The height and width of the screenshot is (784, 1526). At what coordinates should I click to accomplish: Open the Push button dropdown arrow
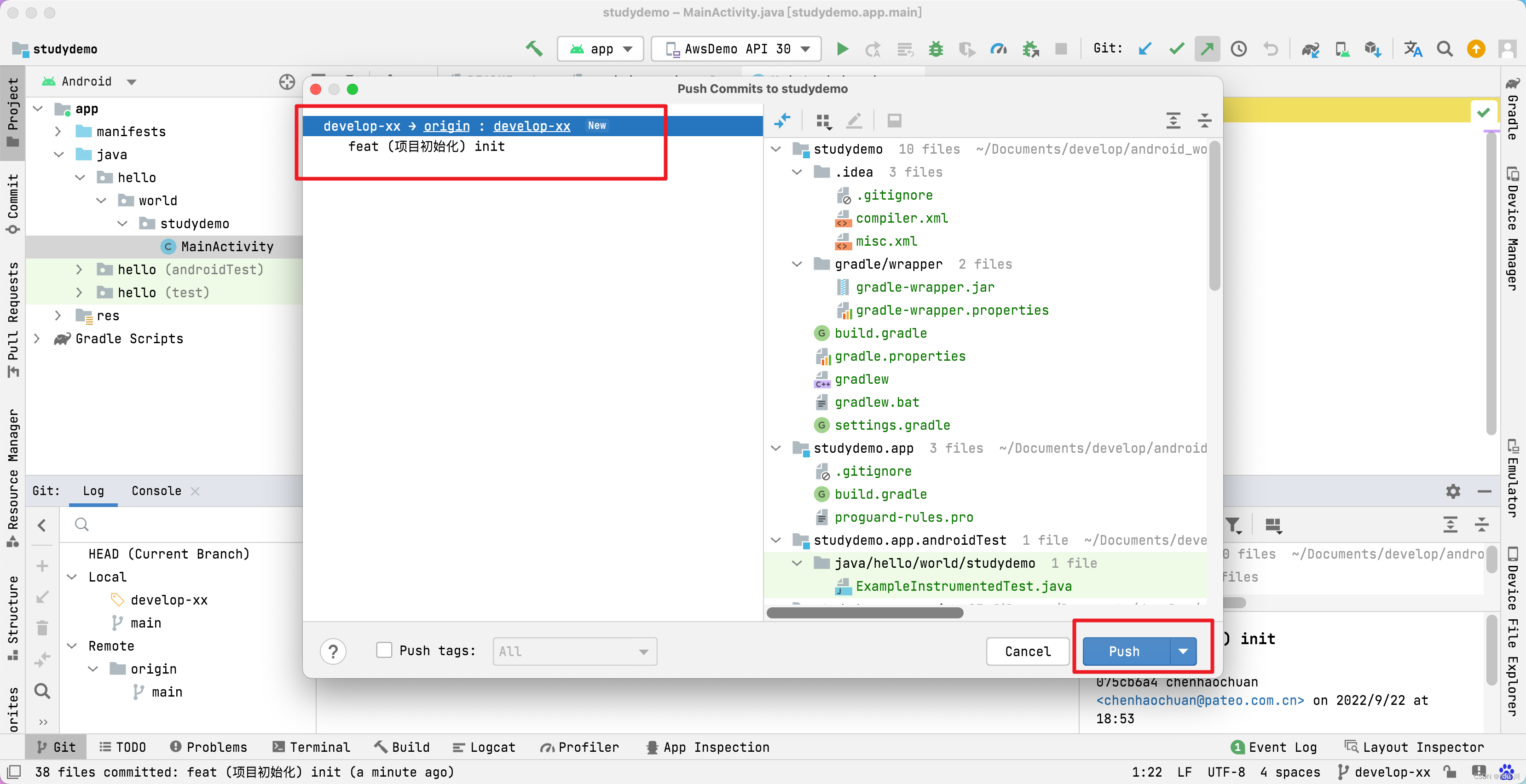click(1183, 651)
